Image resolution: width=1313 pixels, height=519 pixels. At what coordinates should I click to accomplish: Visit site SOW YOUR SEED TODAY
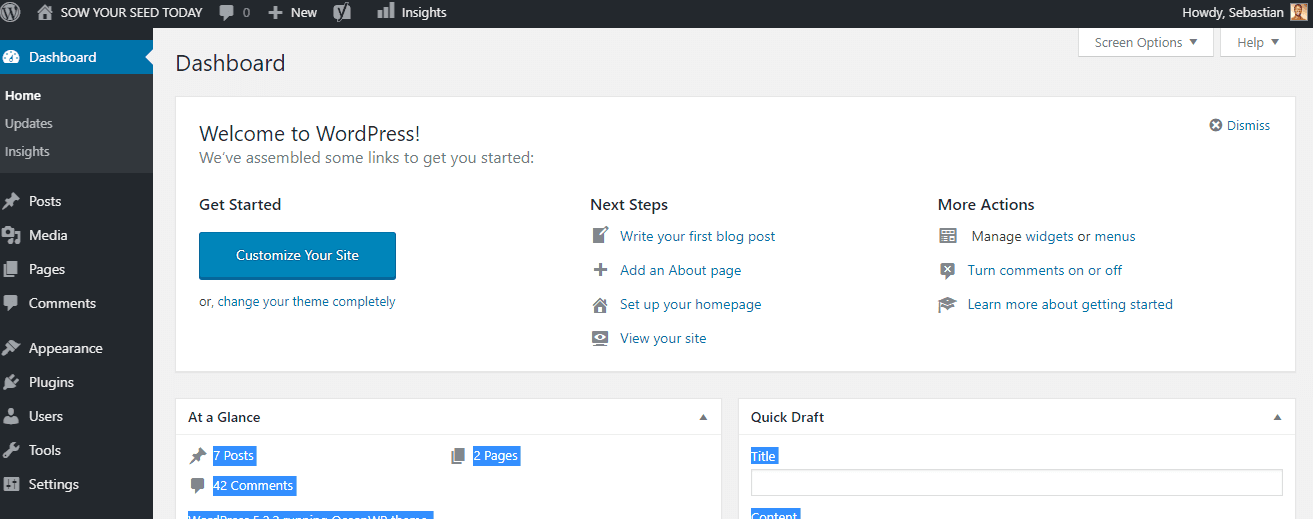[131, 13]
